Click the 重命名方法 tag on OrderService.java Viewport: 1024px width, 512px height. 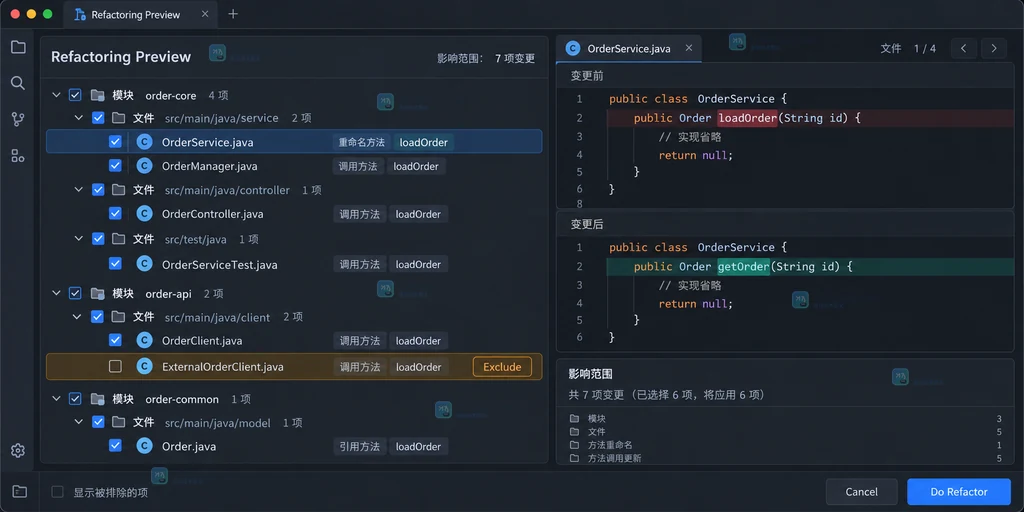361,142
